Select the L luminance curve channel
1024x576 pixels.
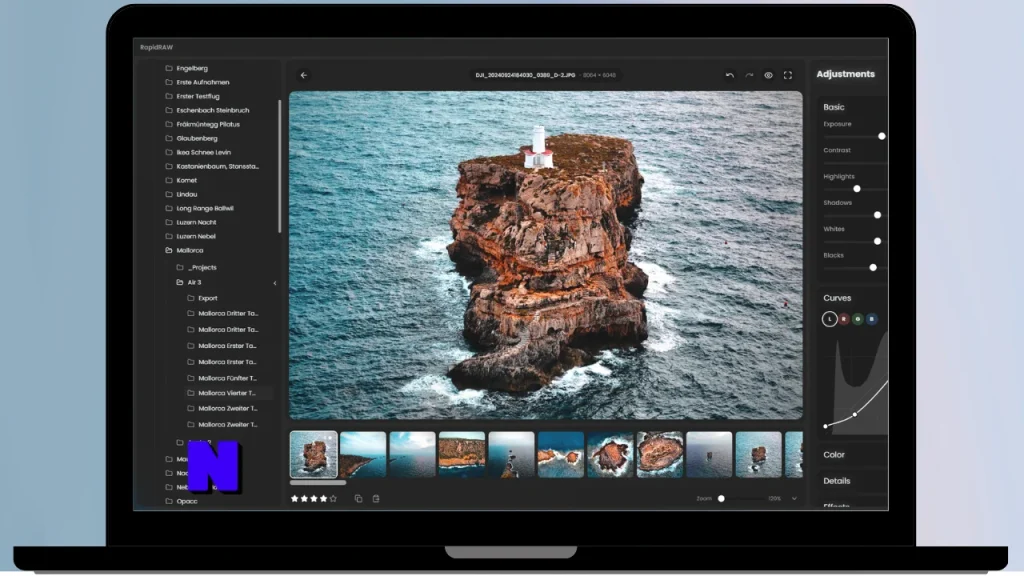(829, 319)
